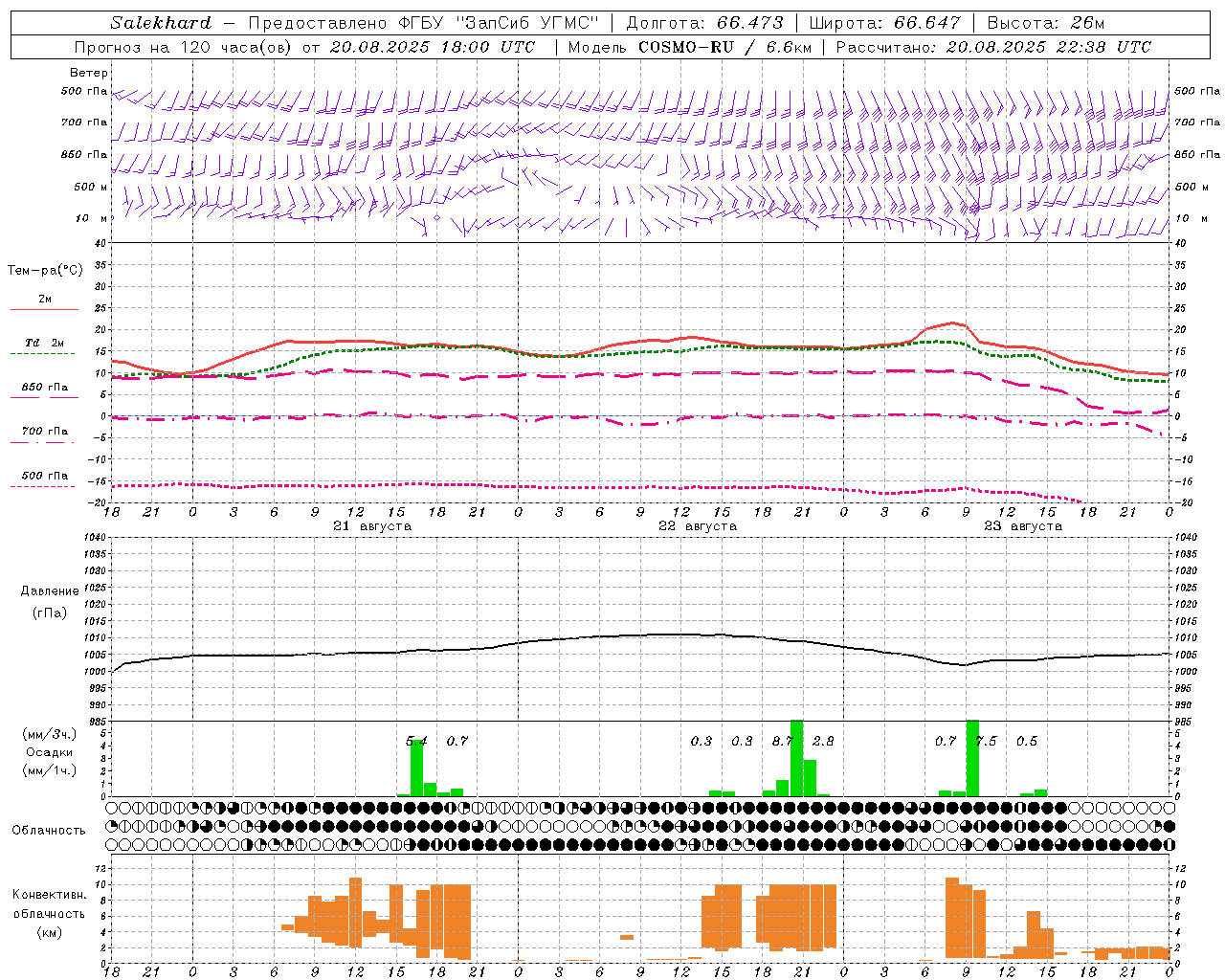The width and height of the screenshot is (1225, 980).
Task: Click the '7.5' precipitation value
Action: [986, 741]
